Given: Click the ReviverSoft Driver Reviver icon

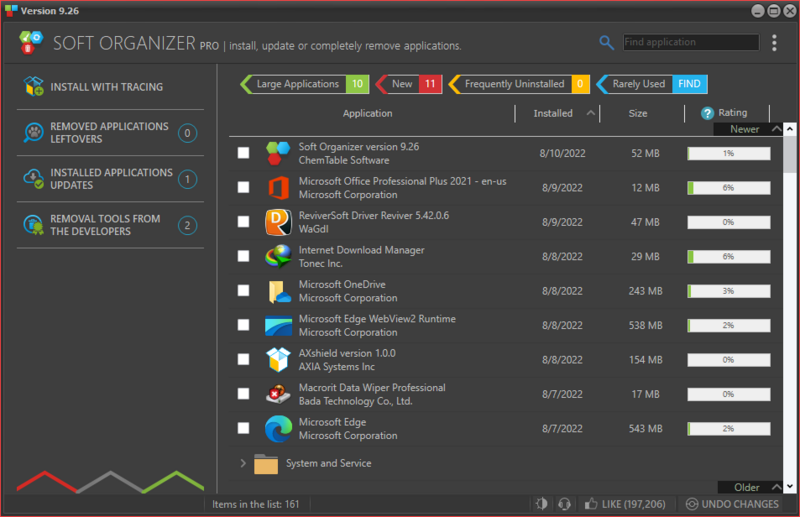Looking at the screenshot, I should click(x=278, y=222).
